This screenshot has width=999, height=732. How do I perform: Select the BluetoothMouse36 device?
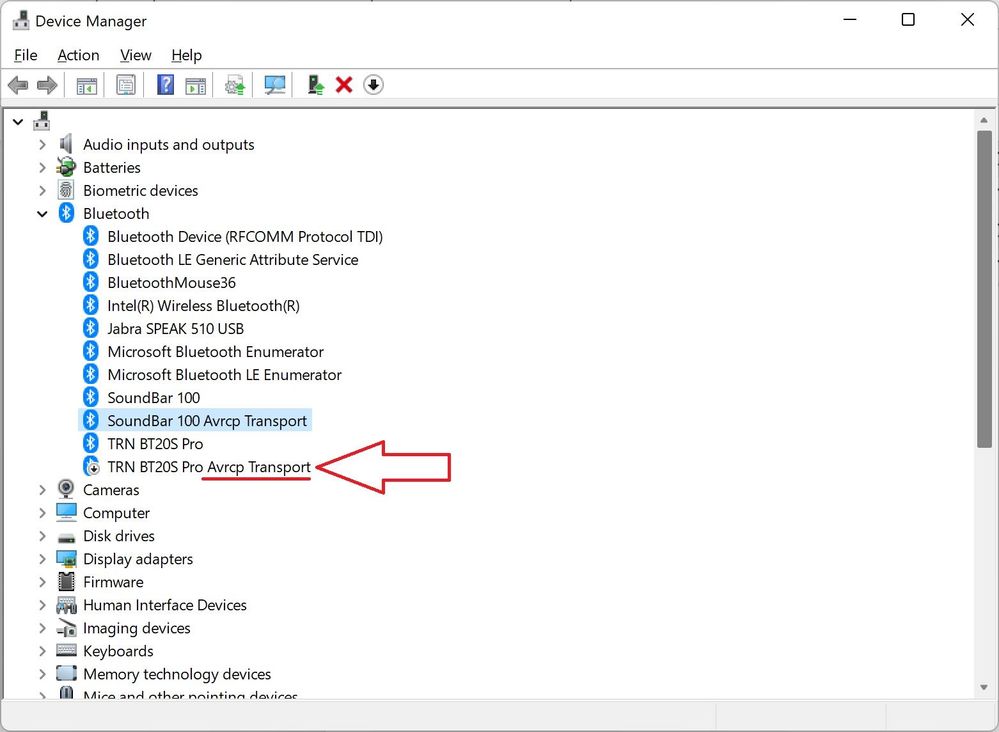[171, 282]
